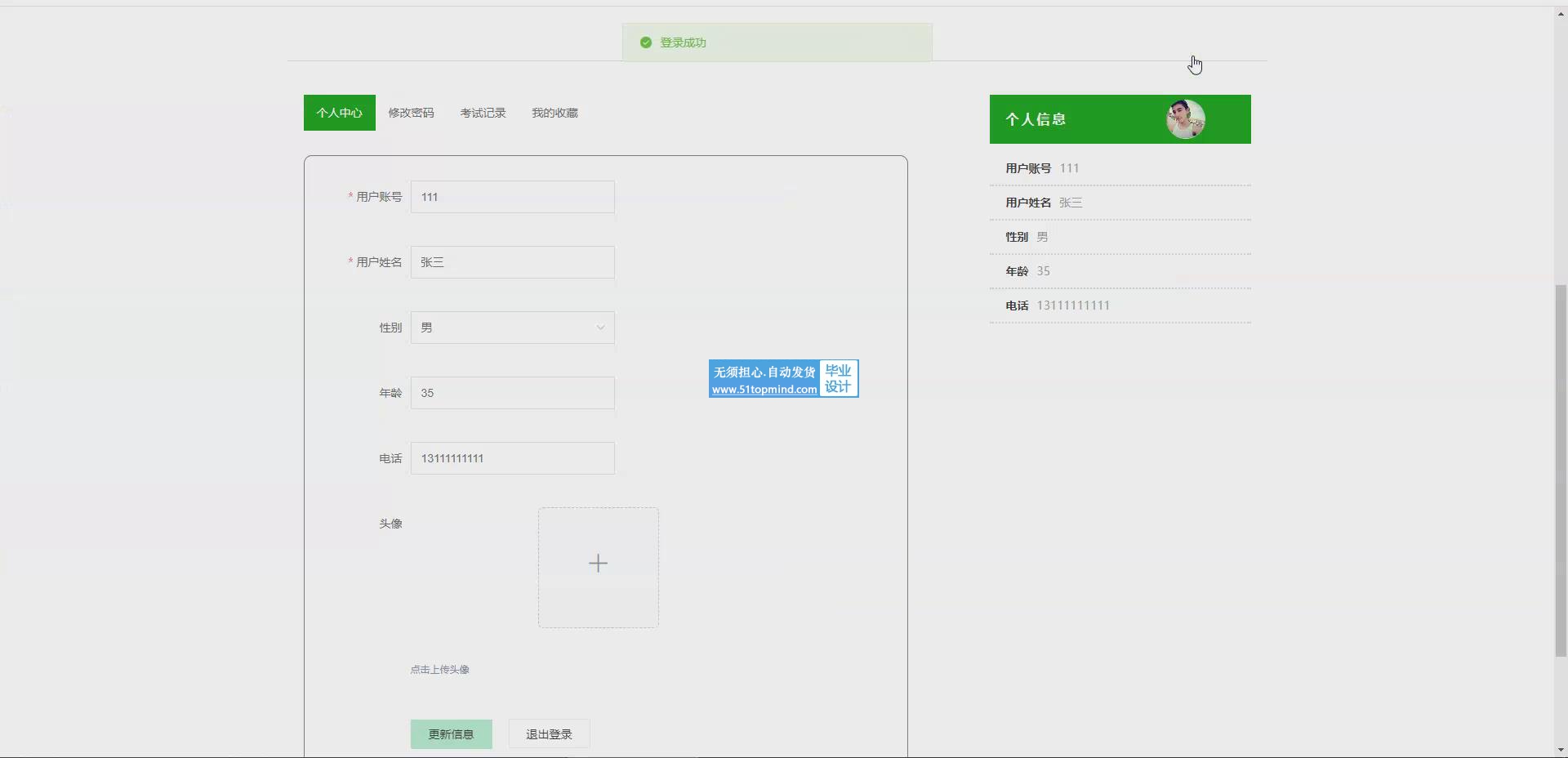Click the scrollbar up arrow
The image size is (1568, 758).
tap(1561, 14)
